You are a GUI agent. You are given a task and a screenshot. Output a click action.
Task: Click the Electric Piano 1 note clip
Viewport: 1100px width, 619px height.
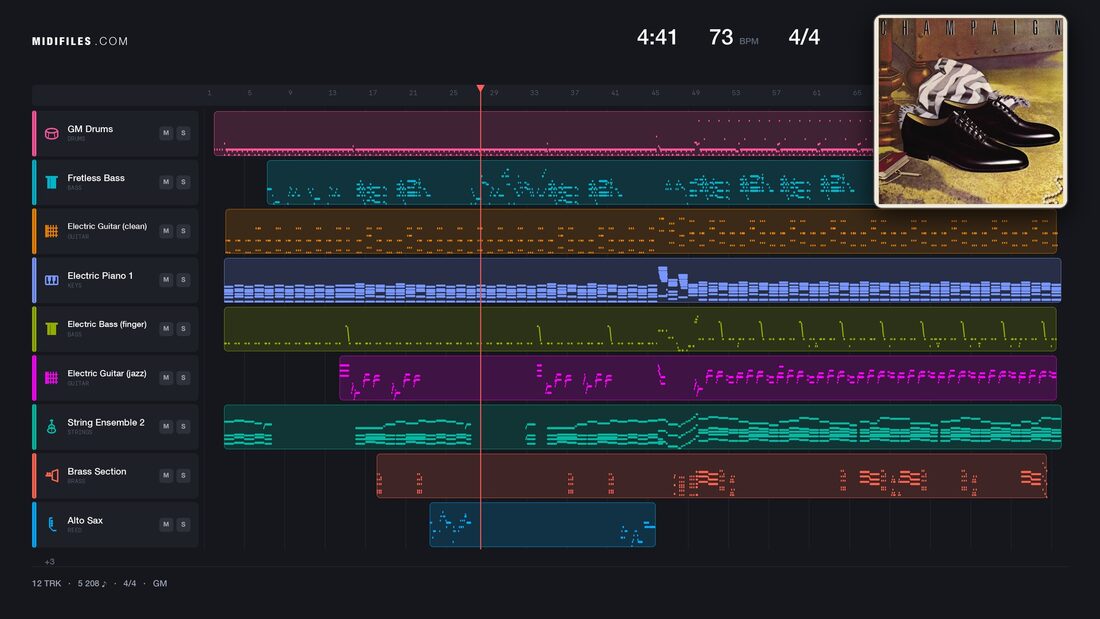pyautogui.click(x=643, y=280)
